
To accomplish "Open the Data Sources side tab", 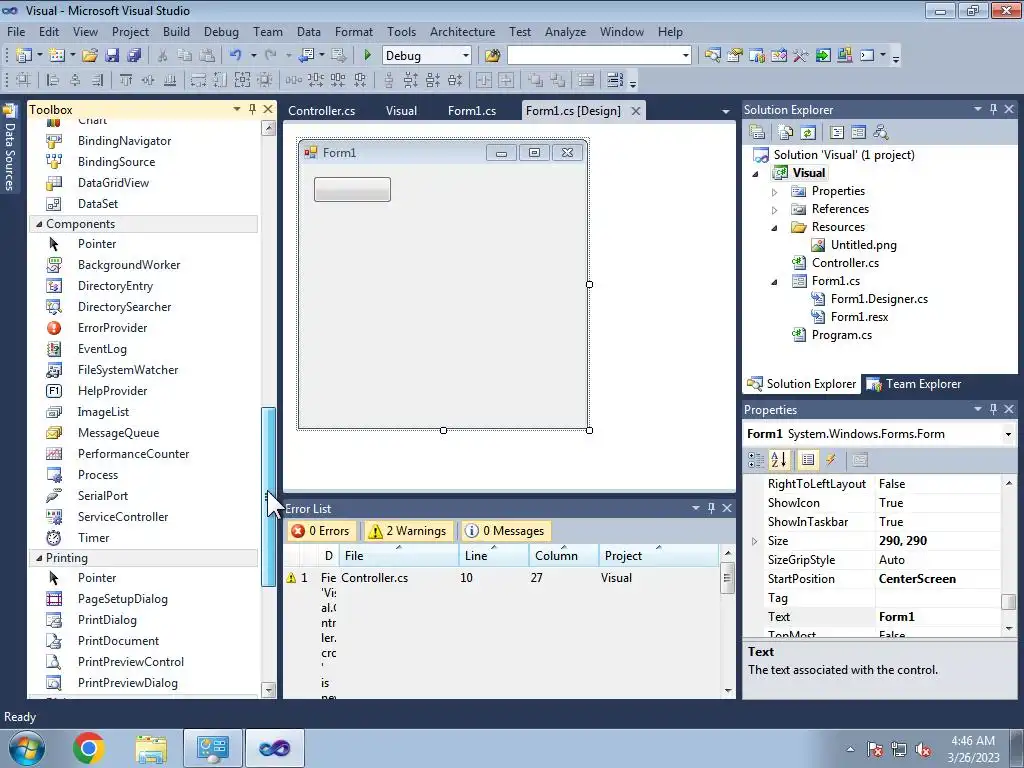I will click(10, 149).
